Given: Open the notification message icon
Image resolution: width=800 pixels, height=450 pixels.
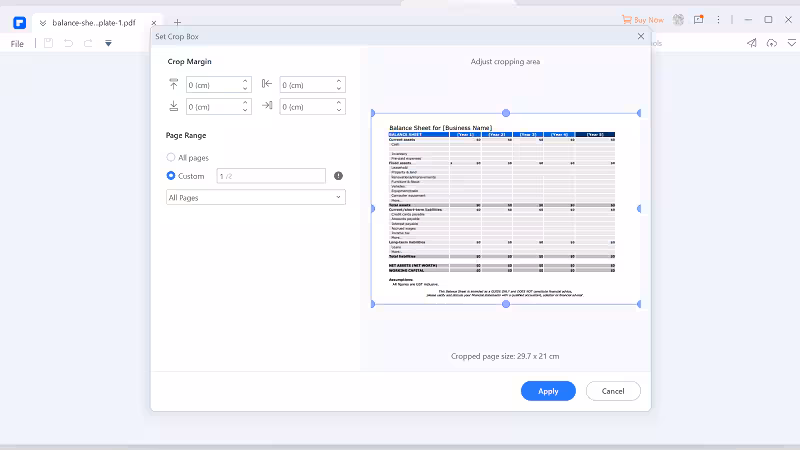Looking at the screenshot, I should pos(698,20).
